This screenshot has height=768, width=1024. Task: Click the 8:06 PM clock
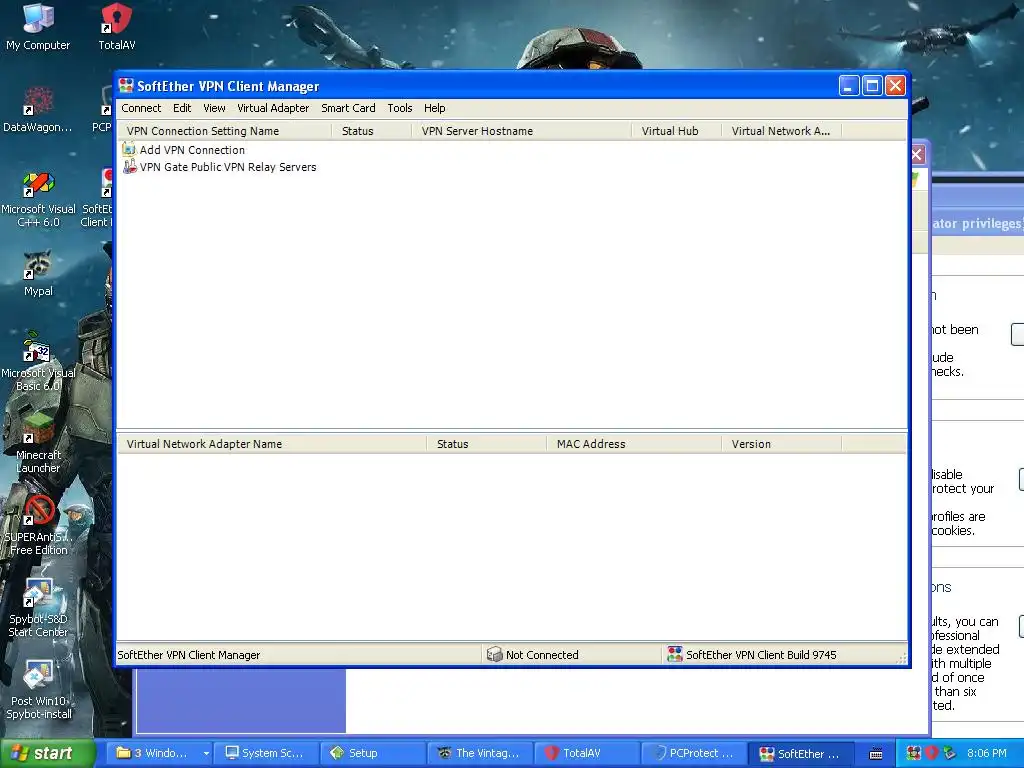(986, 753)
